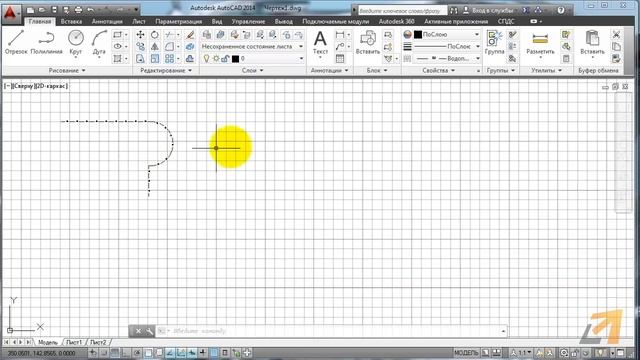Expand the Утилиты panel
This screenshot has height=360, width=640.
(547, 71)
